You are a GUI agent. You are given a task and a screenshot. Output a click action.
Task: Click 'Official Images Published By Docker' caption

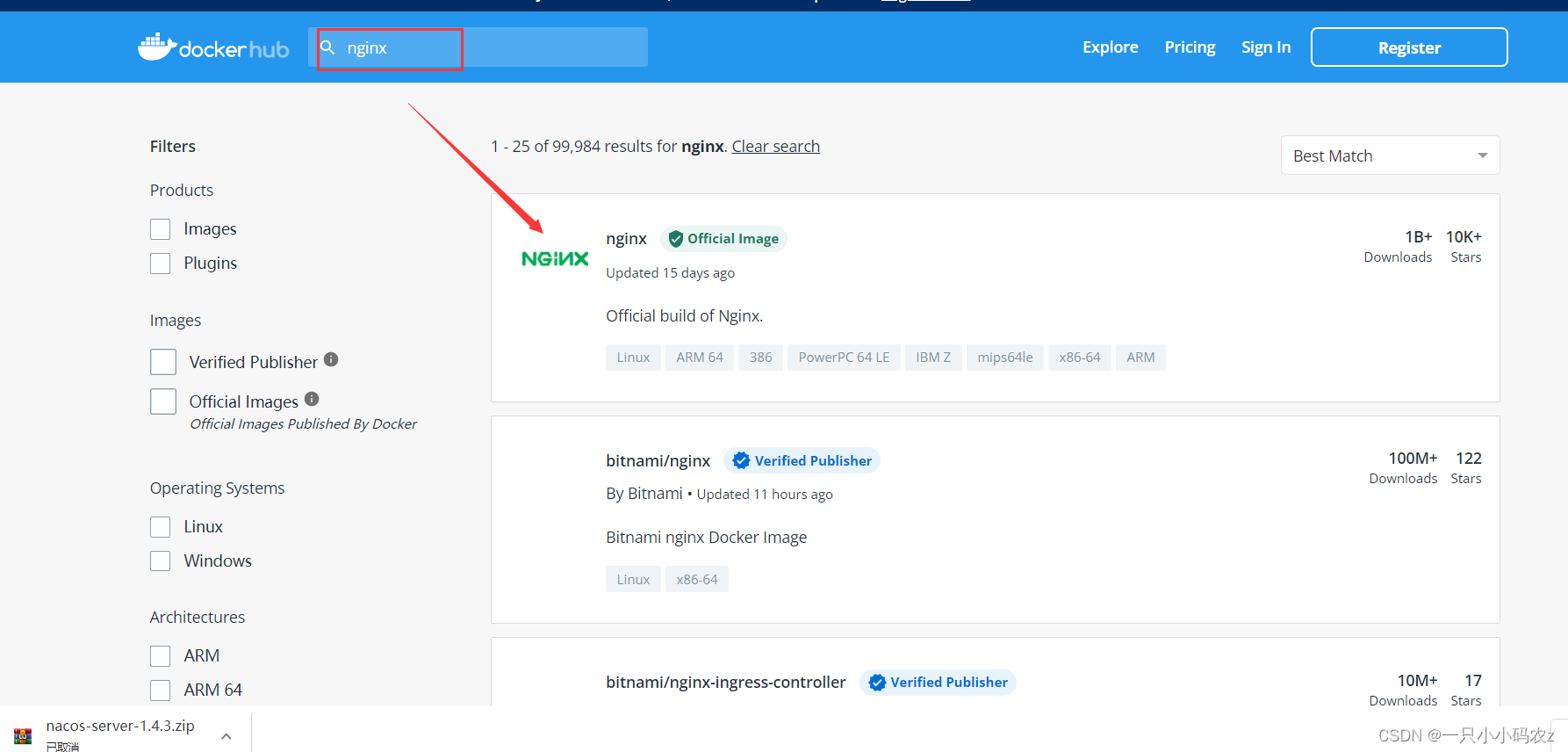tap(304, 424)
